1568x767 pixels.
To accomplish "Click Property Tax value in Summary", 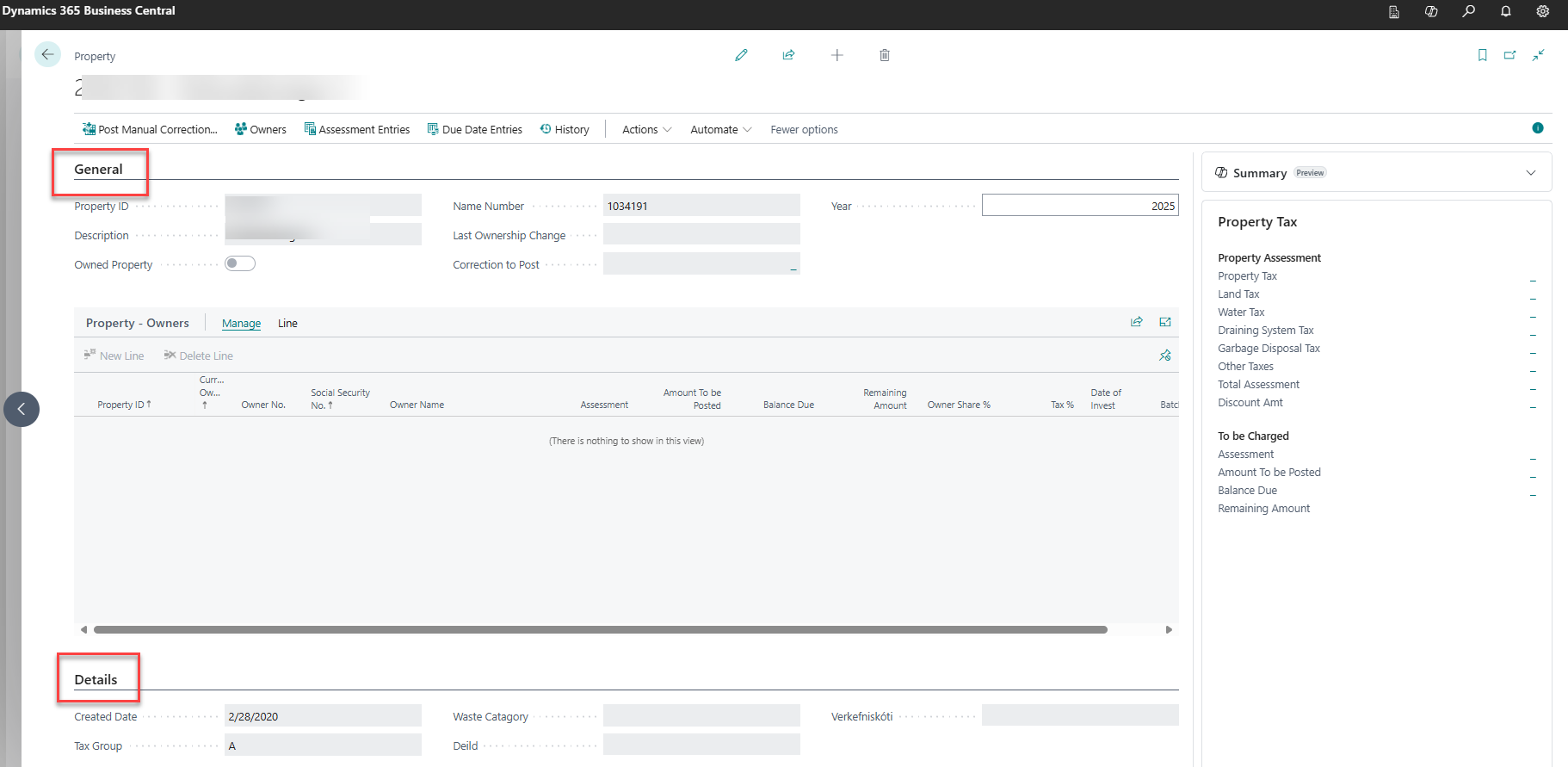I will coord(1533,279).
